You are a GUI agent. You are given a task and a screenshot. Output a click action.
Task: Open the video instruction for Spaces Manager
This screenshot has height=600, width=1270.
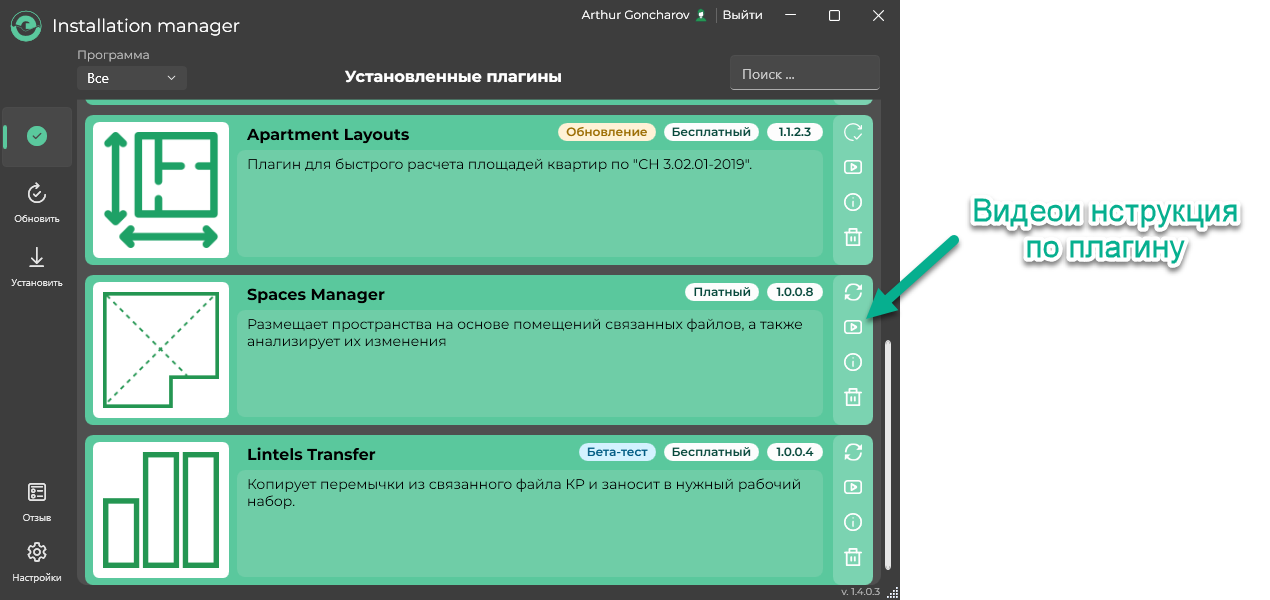click(852, 327)
